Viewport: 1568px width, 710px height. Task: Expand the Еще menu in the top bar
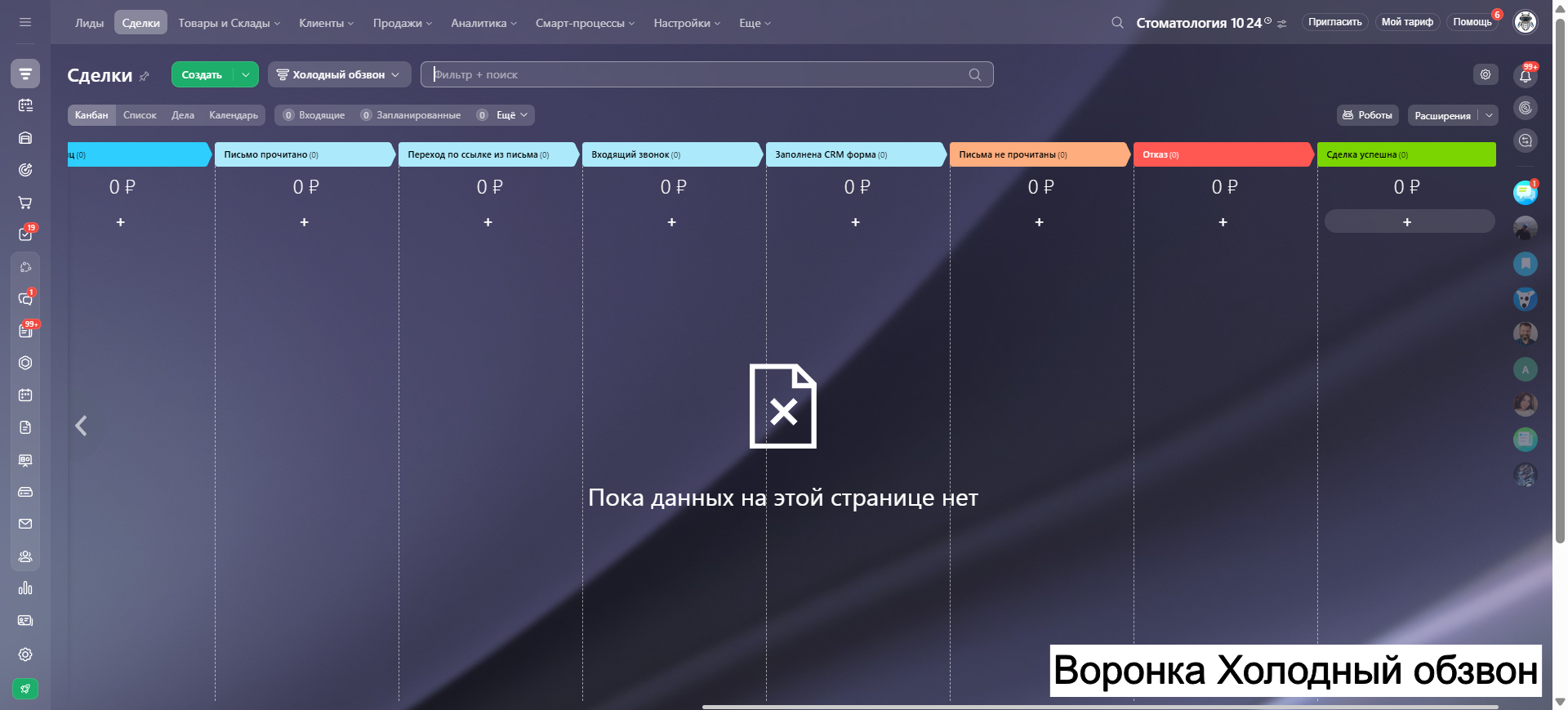(x=755, y=23)
